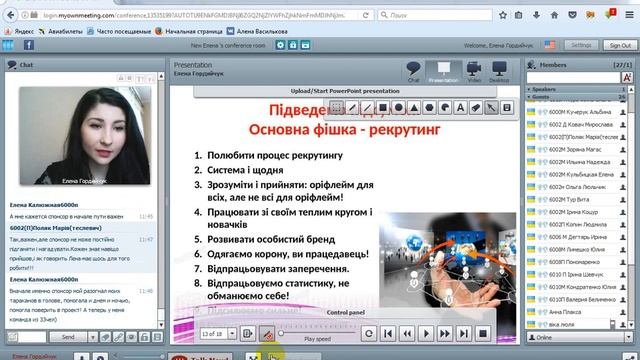Image resolution: width=640 pixels, height=360 pixels.
Task: Click the Send chat button
Action: pyautogui.click(x=68, y=337)
